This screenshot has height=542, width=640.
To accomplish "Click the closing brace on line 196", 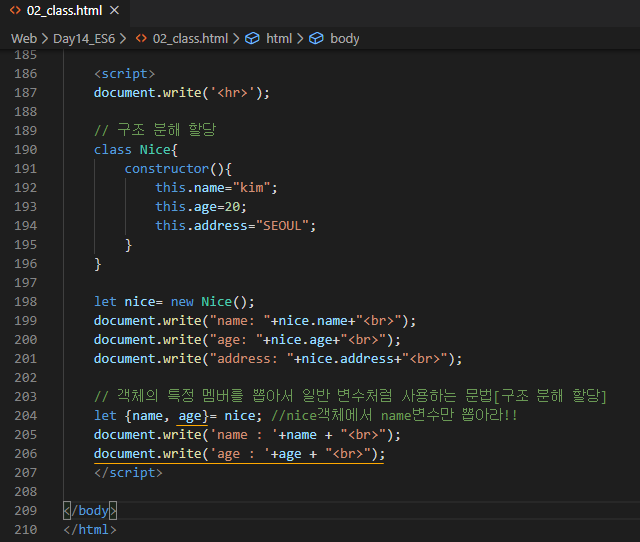I will tap(98, 264).
